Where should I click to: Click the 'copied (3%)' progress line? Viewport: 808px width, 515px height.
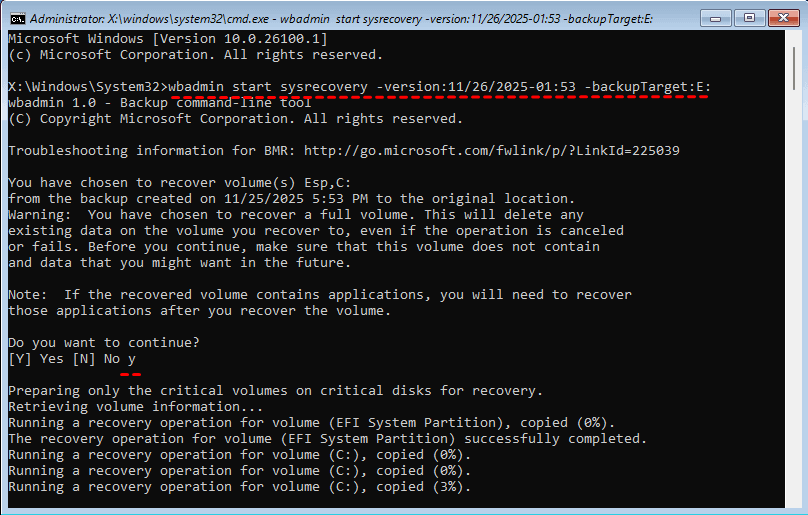coord(238,487)
